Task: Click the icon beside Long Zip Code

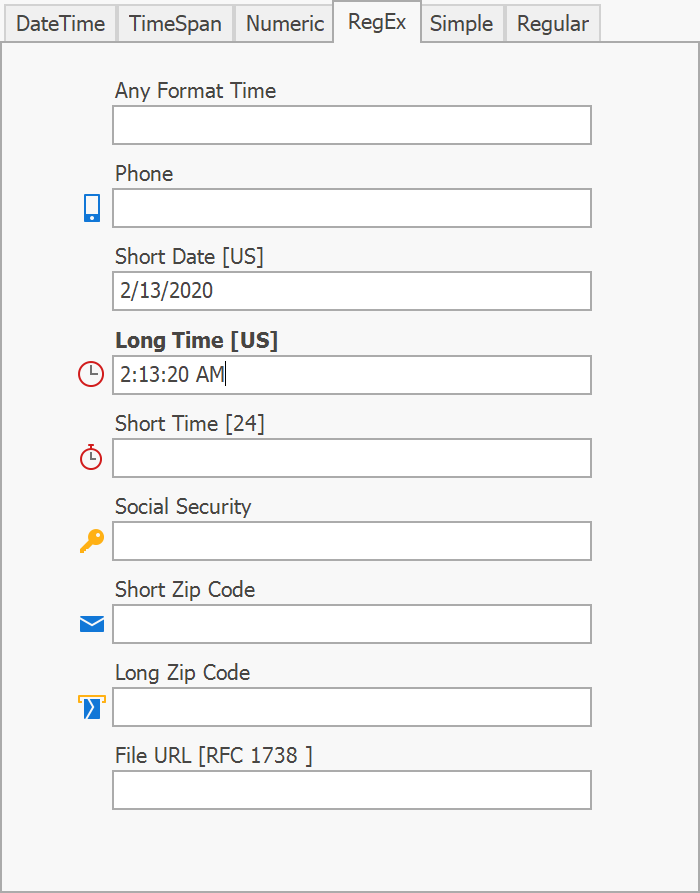Action: pyautogui.click(x=92, y=707)
